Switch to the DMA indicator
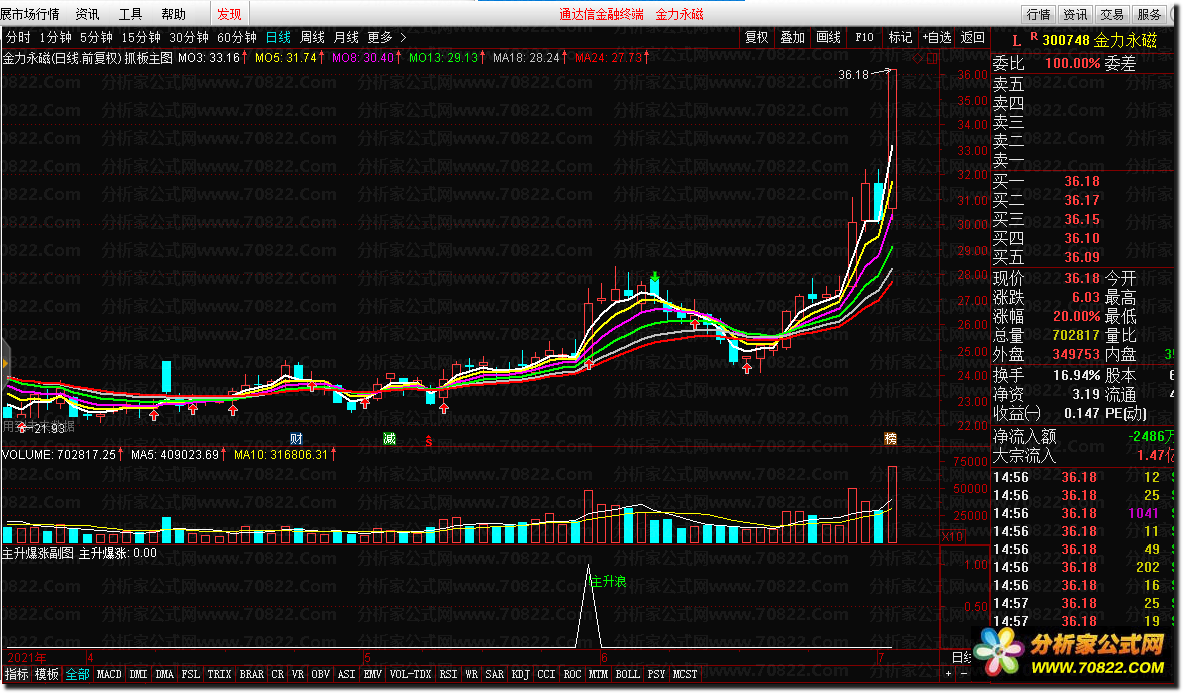1184x693 pixels. pos(164,674)
